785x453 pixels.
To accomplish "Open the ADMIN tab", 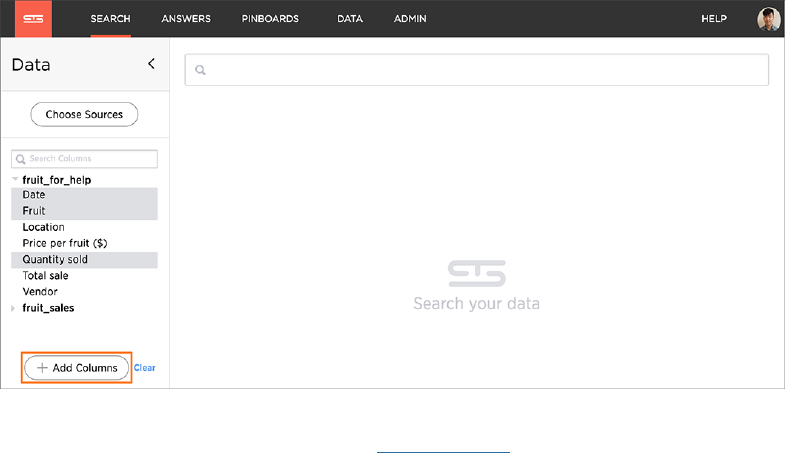I will click(410, 19).
